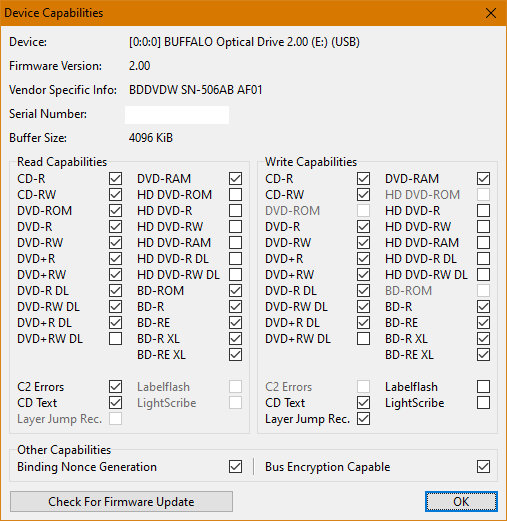
Task: Click the blank Serial Number field
Action: 177,115
